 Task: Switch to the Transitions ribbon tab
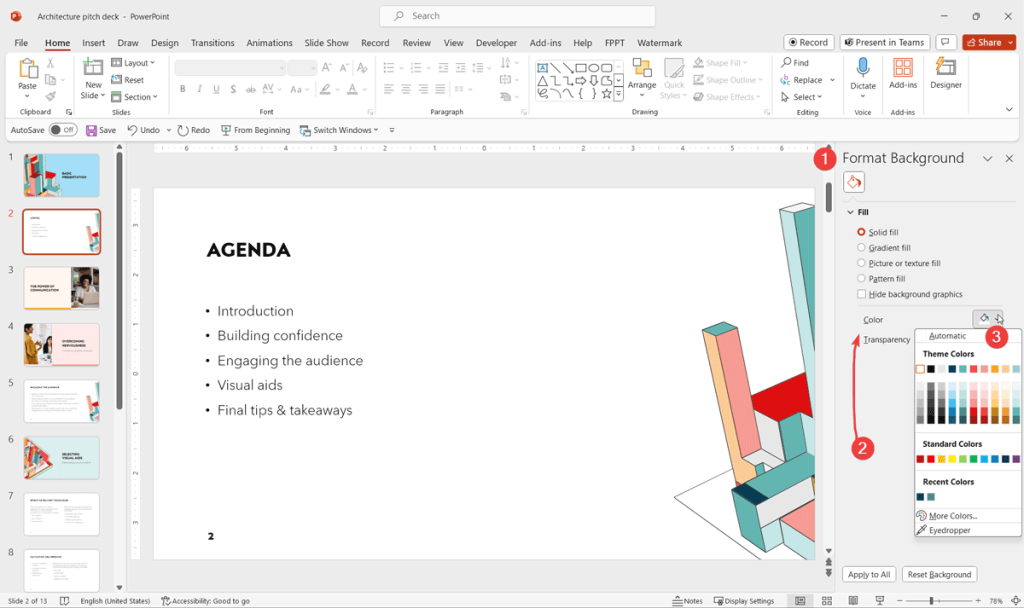pyautogui.click(x=212, y=43)
